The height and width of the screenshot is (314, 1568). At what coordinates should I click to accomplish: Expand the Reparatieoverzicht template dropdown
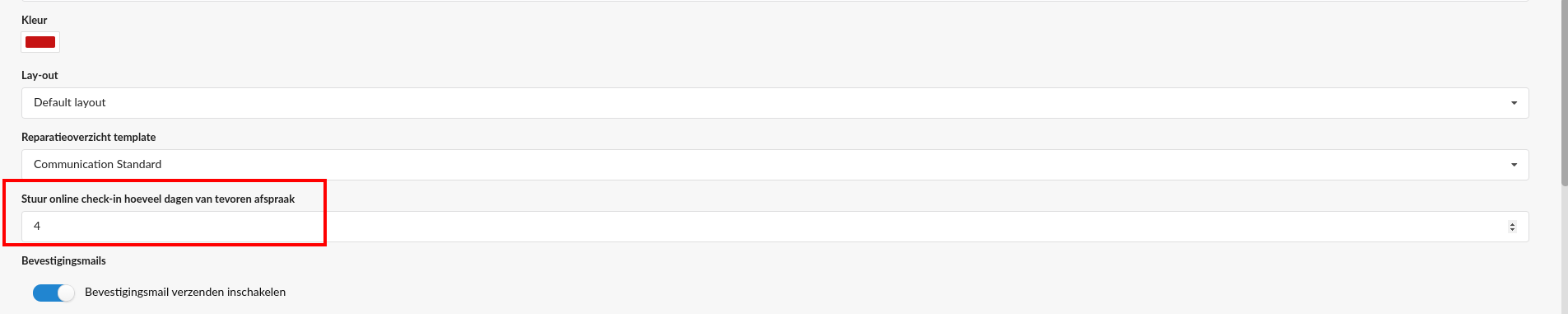[x=775, y=165]
